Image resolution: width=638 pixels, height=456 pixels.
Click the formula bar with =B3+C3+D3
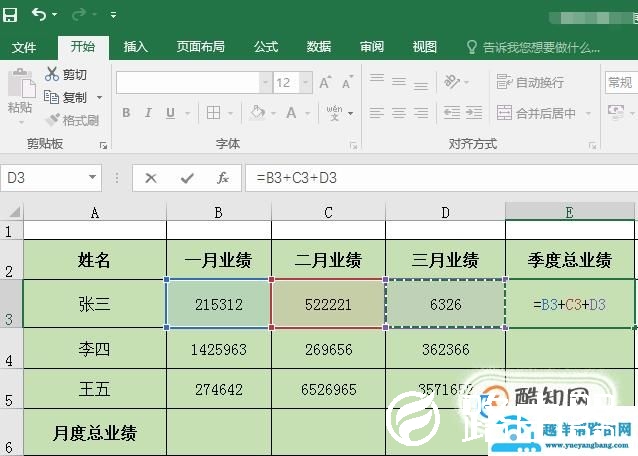[442, 178]
